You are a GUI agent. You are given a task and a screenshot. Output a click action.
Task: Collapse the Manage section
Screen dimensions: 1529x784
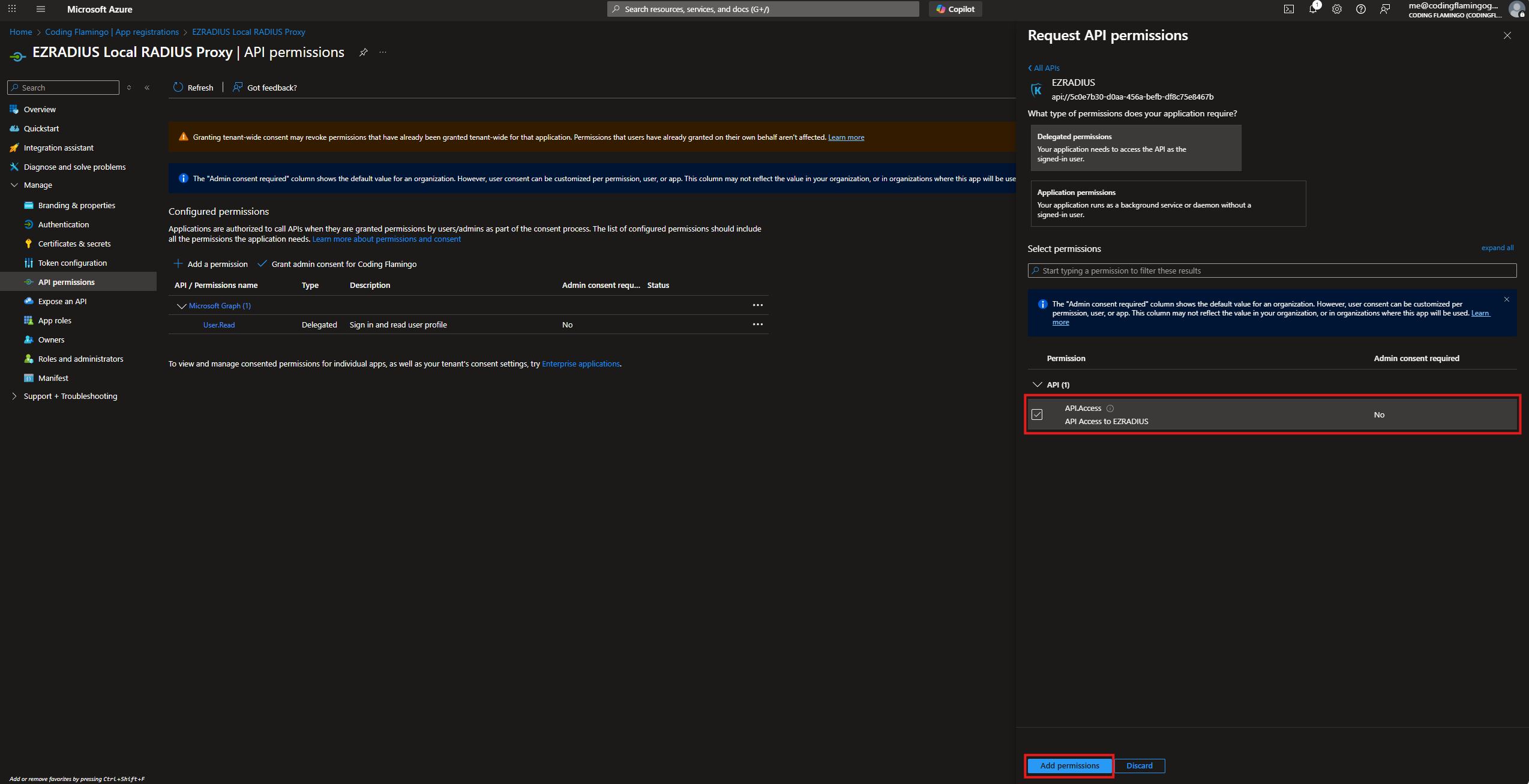(x=14, y=185)
